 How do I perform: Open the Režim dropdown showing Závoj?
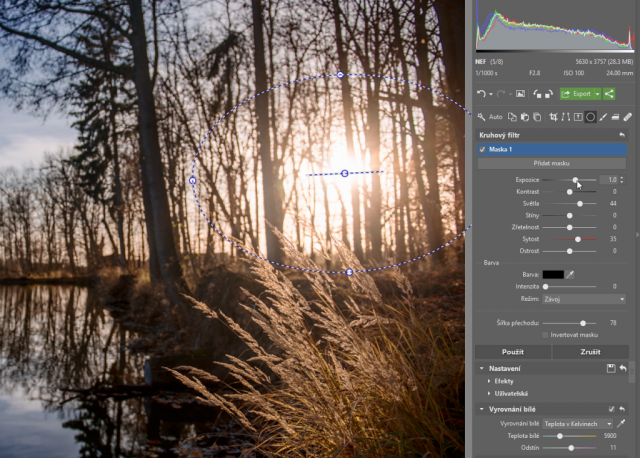(x=584, y=299)
